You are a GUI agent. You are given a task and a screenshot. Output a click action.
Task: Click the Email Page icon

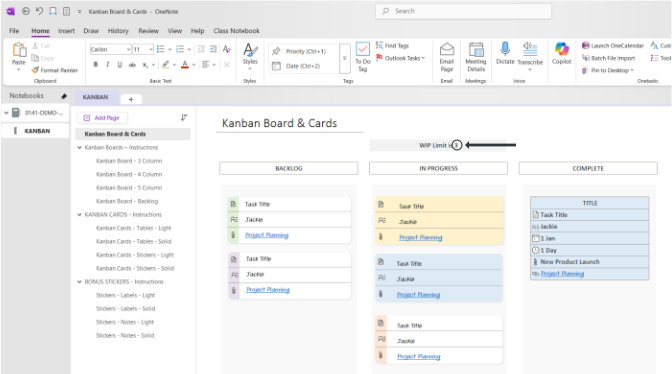447,49
